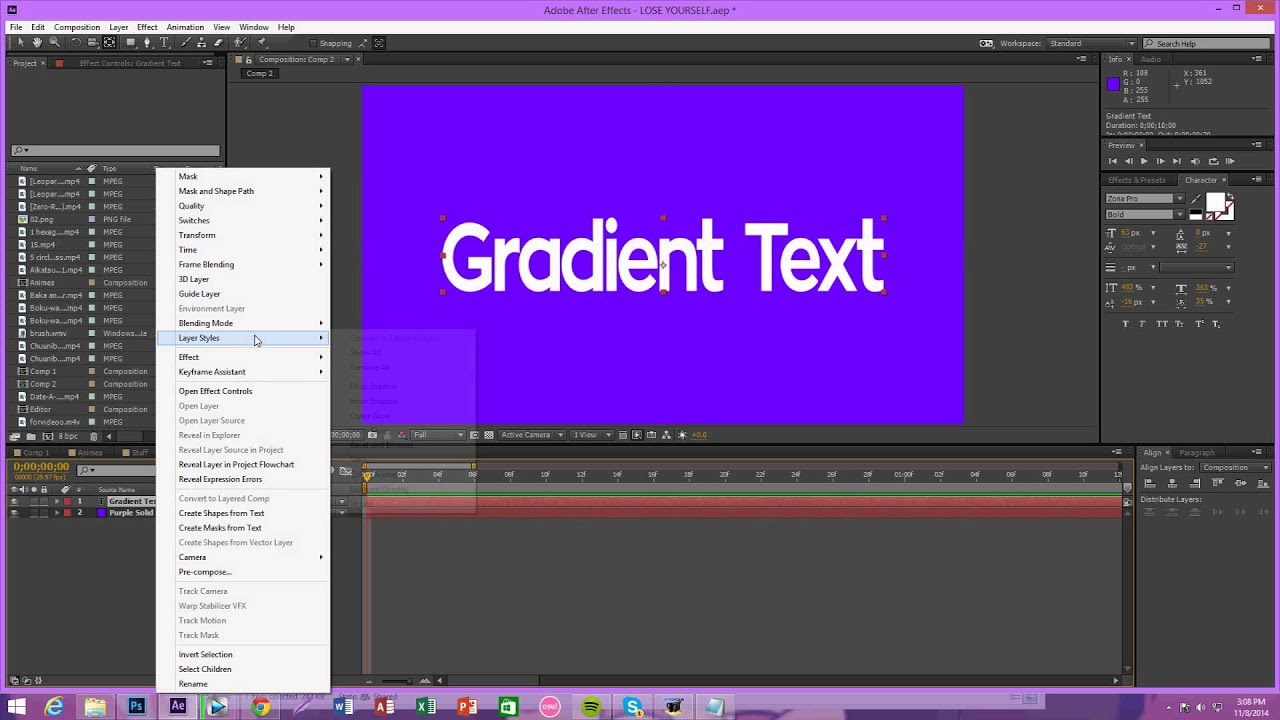Viewport: 1280px width, 720px height.
Task: Mute audio in Preview panel
Action: (x=1195, y=161)
